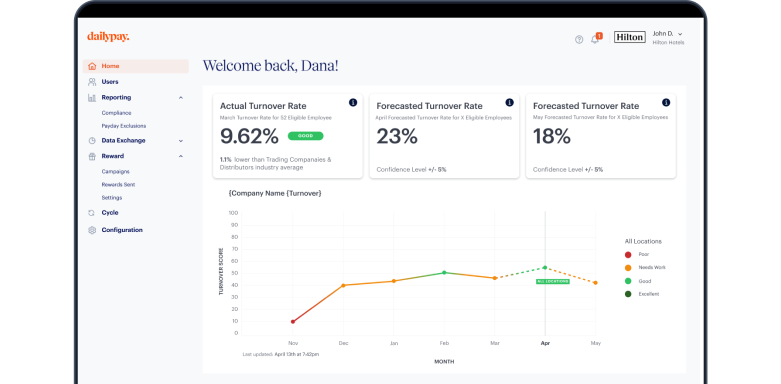Open Compliance under Reporting
The height and width of the screenshot is (384, 781).
tap(117, 113)
